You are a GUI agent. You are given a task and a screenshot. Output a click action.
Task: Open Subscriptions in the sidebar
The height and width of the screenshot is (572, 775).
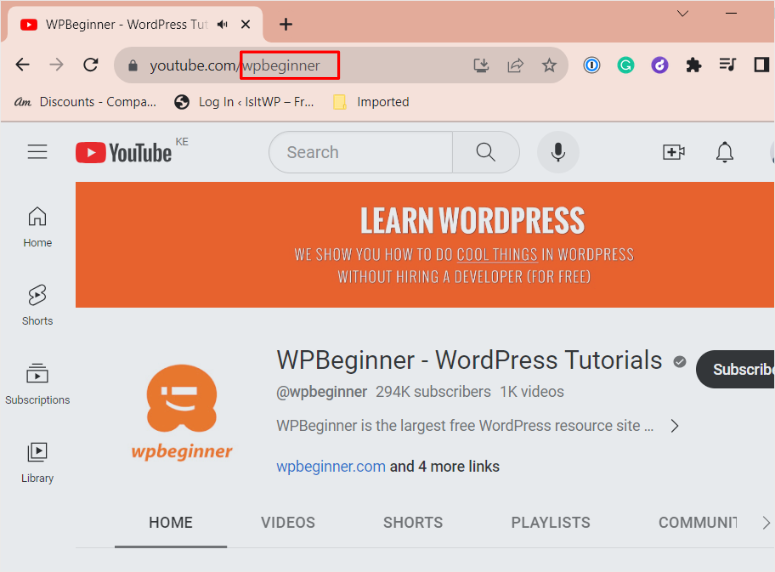point(38,384)
